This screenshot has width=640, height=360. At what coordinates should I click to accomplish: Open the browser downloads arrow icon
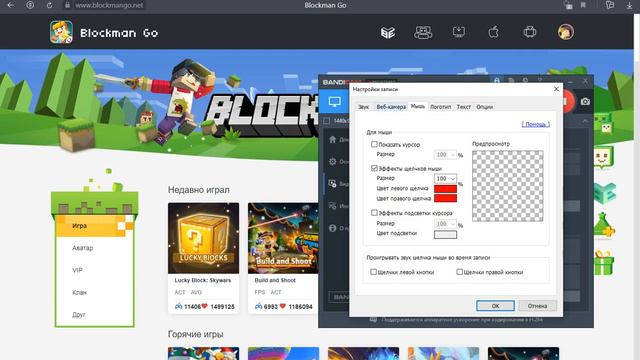pos(629,5)
